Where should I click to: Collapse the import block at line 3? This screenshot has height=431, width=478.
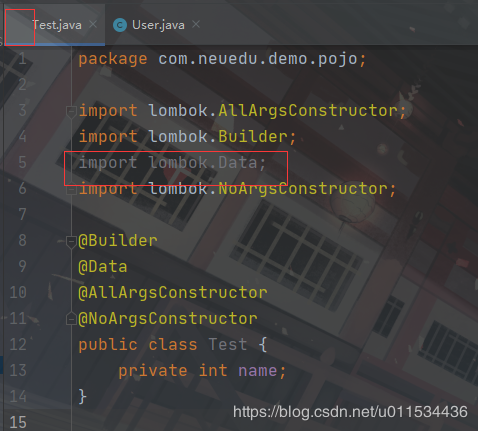pos(71,112)
